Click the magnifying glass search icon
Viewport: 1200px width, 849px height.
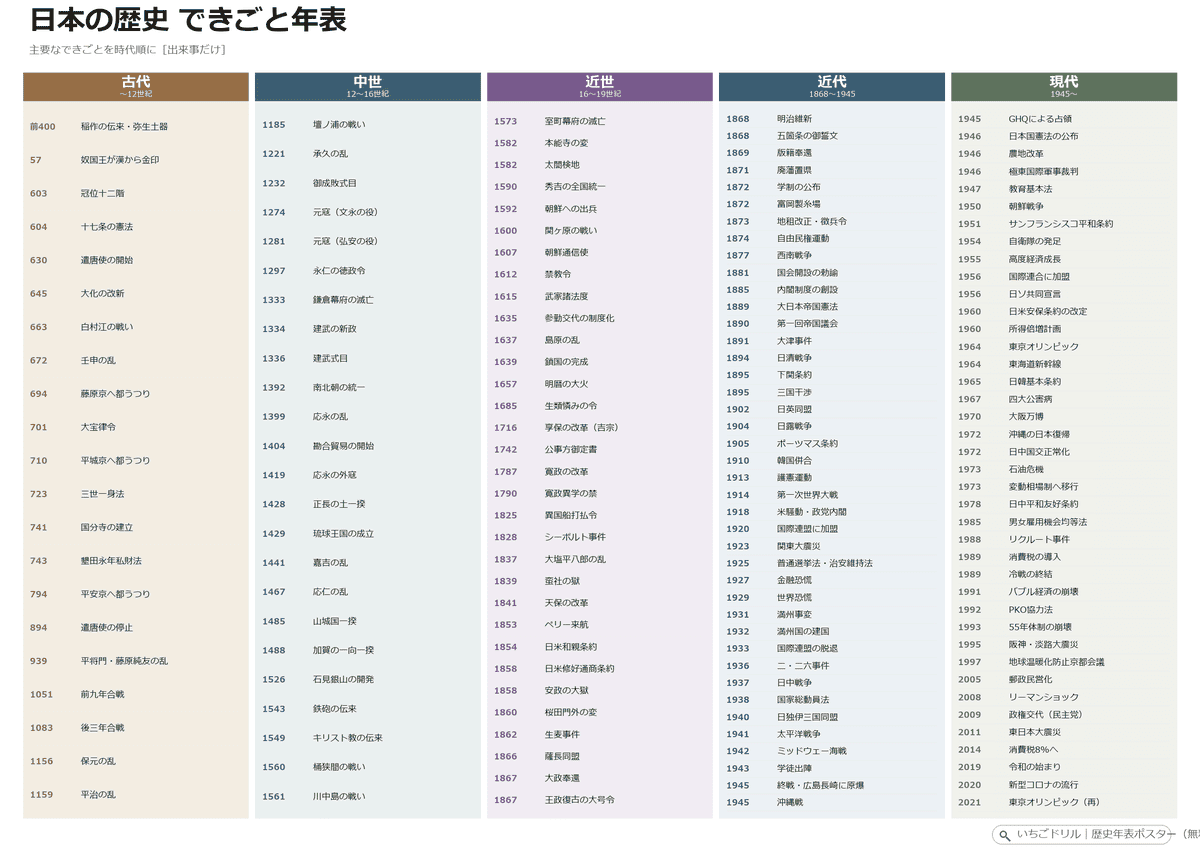point(1003,835)
